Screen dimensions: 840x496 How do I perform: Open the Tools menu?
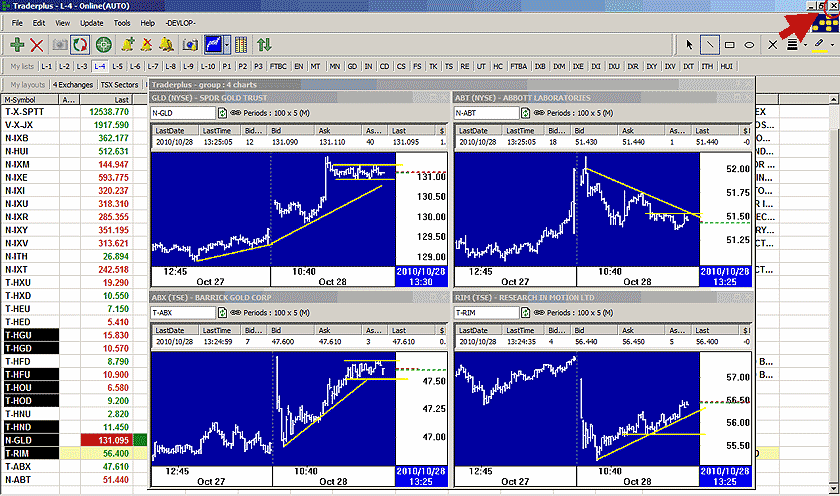pos(122,23)
